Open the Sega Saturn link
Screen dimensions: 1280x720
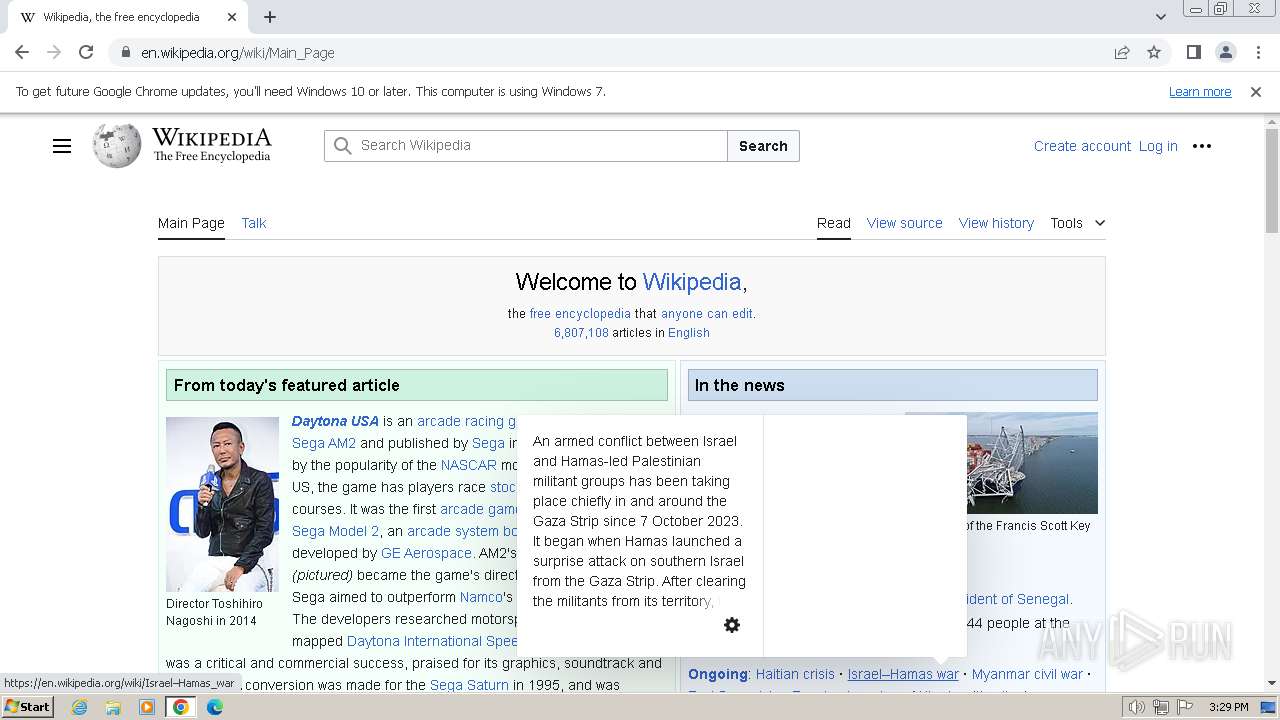coord(469,685)
